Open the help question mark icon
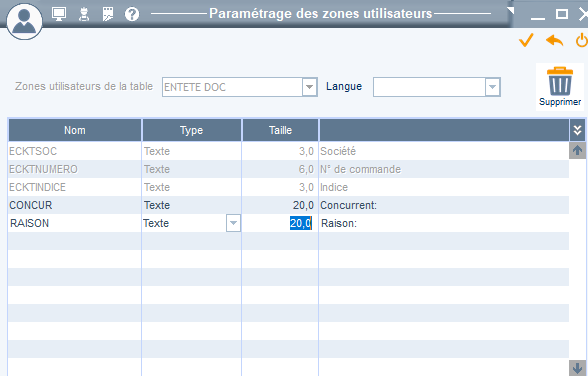The image size is (588, 376). (x=132, y=14)
